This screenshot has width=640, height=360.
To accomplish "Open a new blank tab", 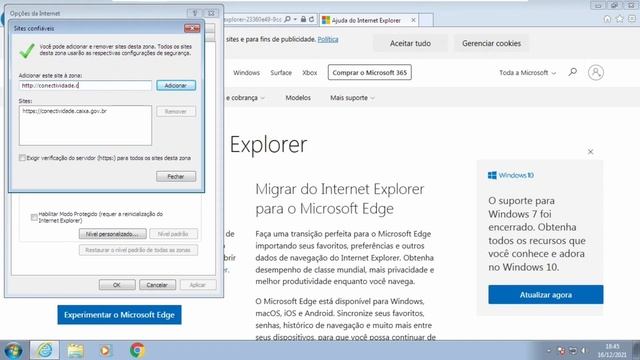I will (x=426, y=20).
